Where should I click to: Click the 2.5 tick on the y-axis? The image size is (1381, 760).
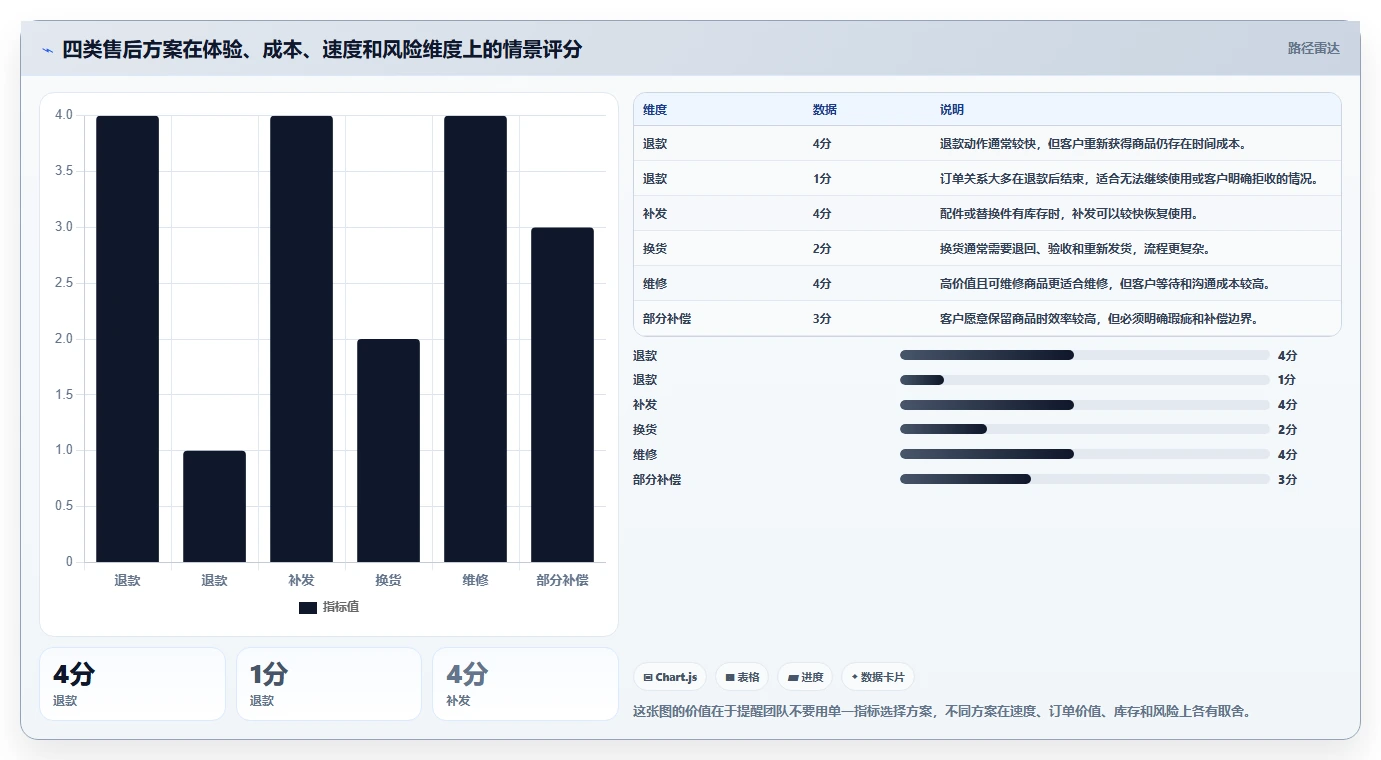point(63,283)
